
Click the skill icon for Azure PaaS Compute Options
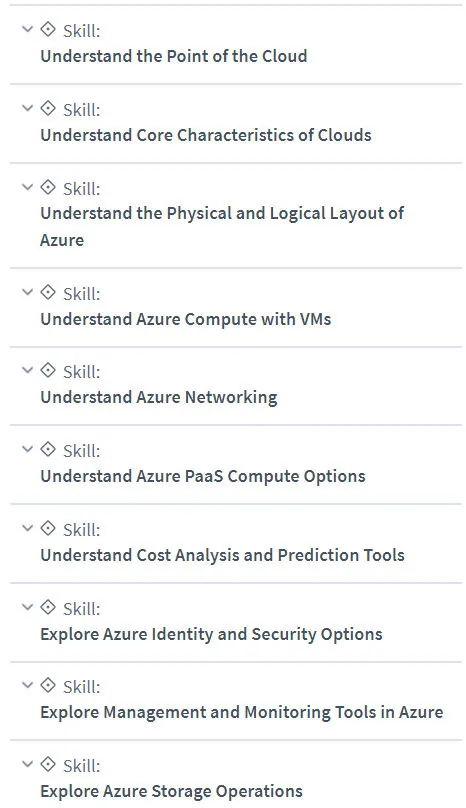point(48,449)
